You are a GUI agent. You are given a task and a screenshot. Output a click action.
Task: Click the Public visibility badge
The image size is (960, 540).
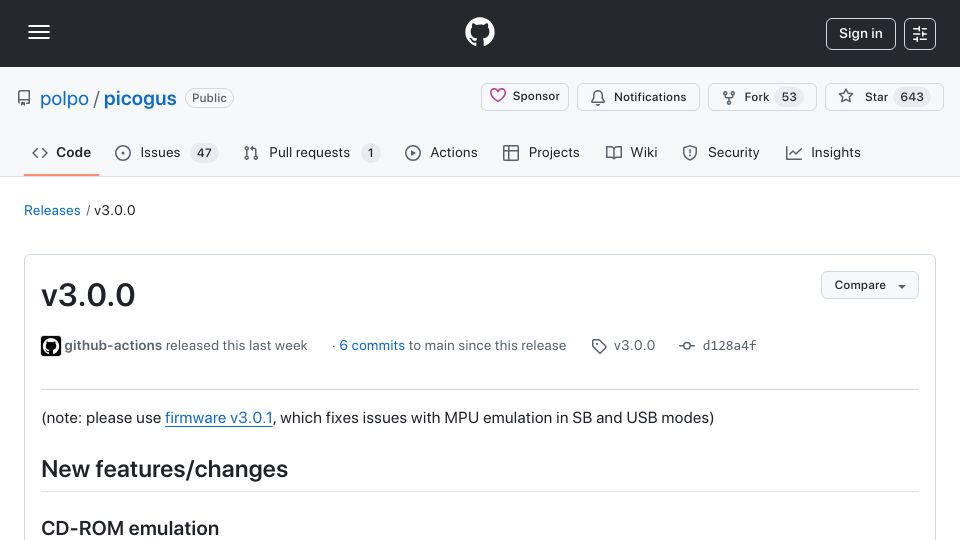(x=209, y=98)
